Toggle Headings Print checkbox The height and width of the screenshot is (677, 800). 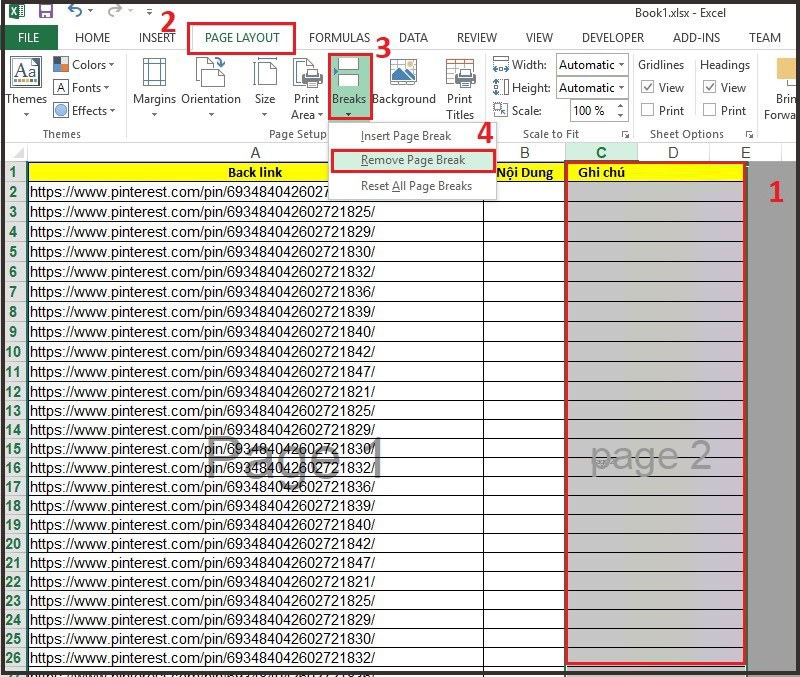click(x=709, y=110)
